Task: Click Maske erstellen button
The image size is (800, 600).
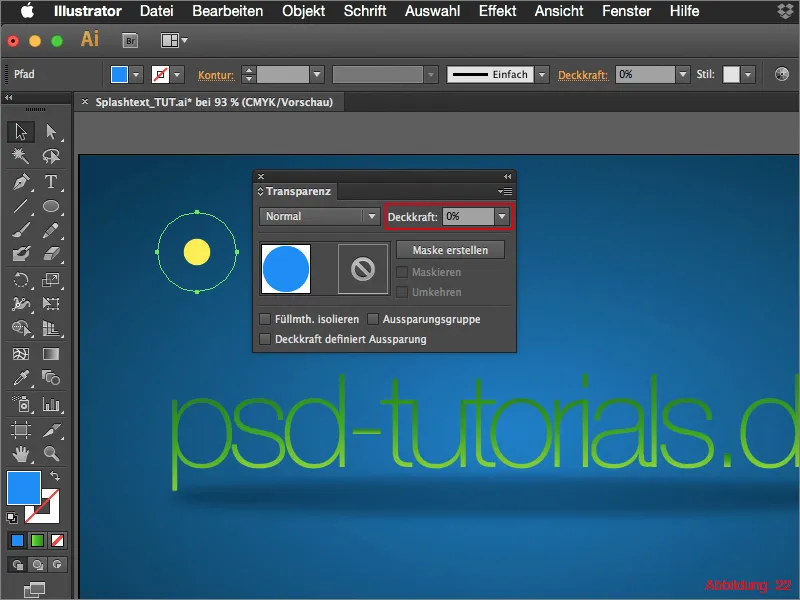Action: 451,250
